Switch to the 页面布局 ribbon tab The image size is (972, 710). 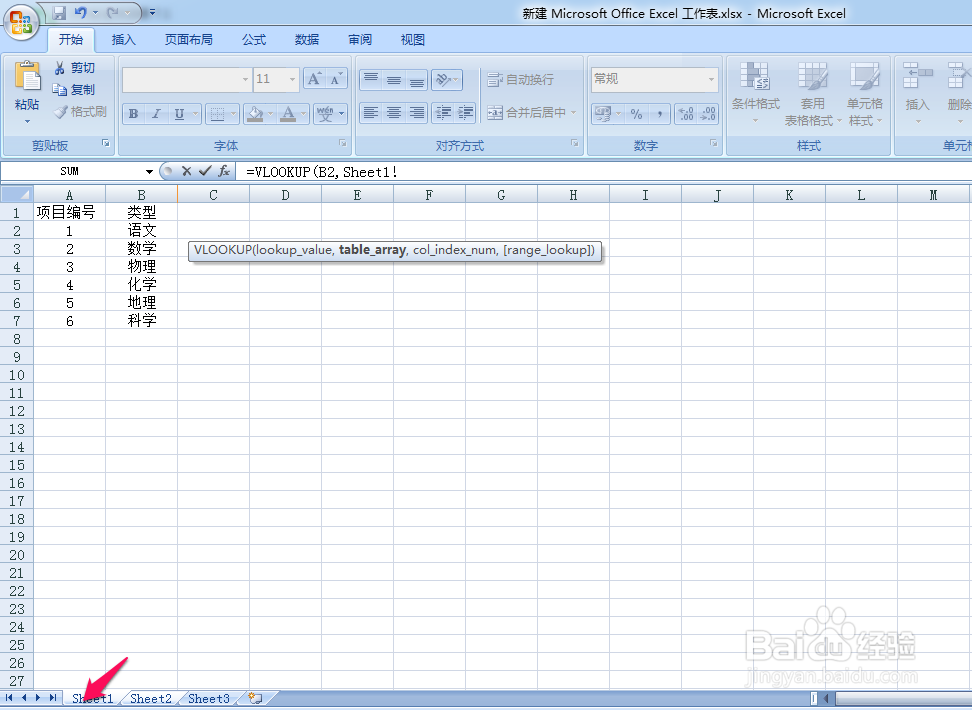click(x=188, y=40)
